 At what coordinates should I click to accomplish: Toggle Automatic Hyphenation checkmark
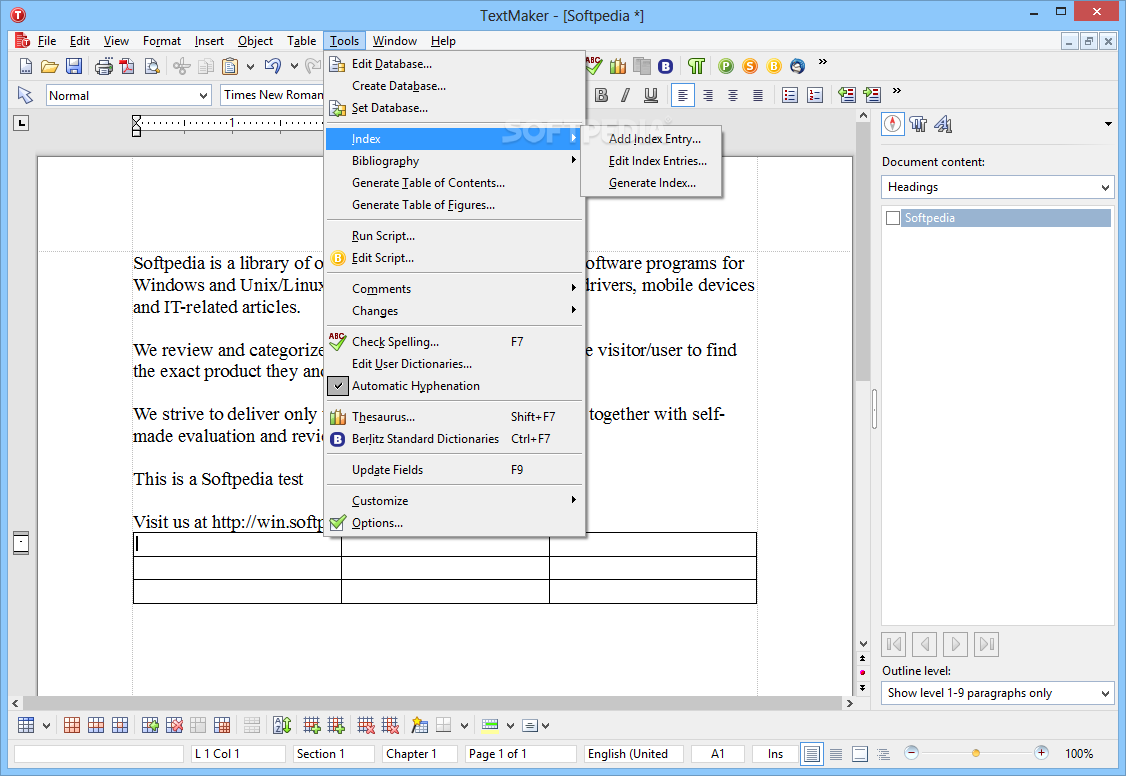[x=338, y=385]
